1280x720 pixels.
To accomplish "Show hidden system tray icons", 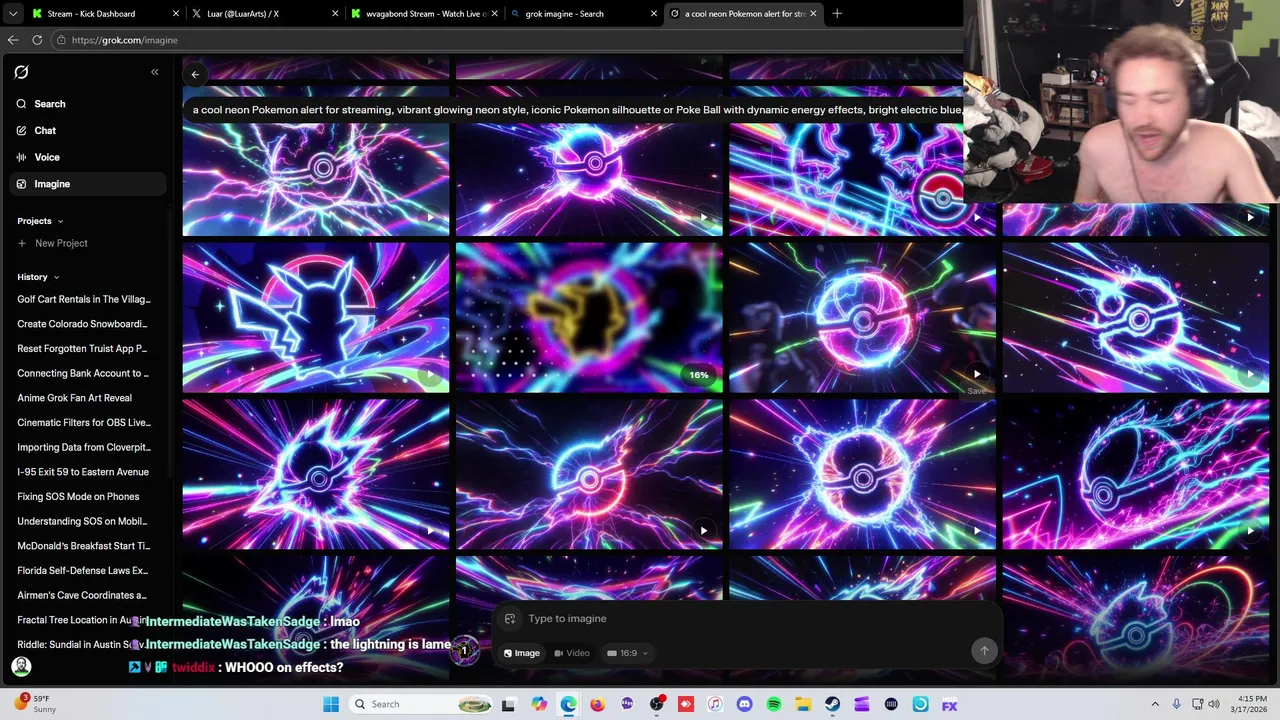I will (1155, 705).
